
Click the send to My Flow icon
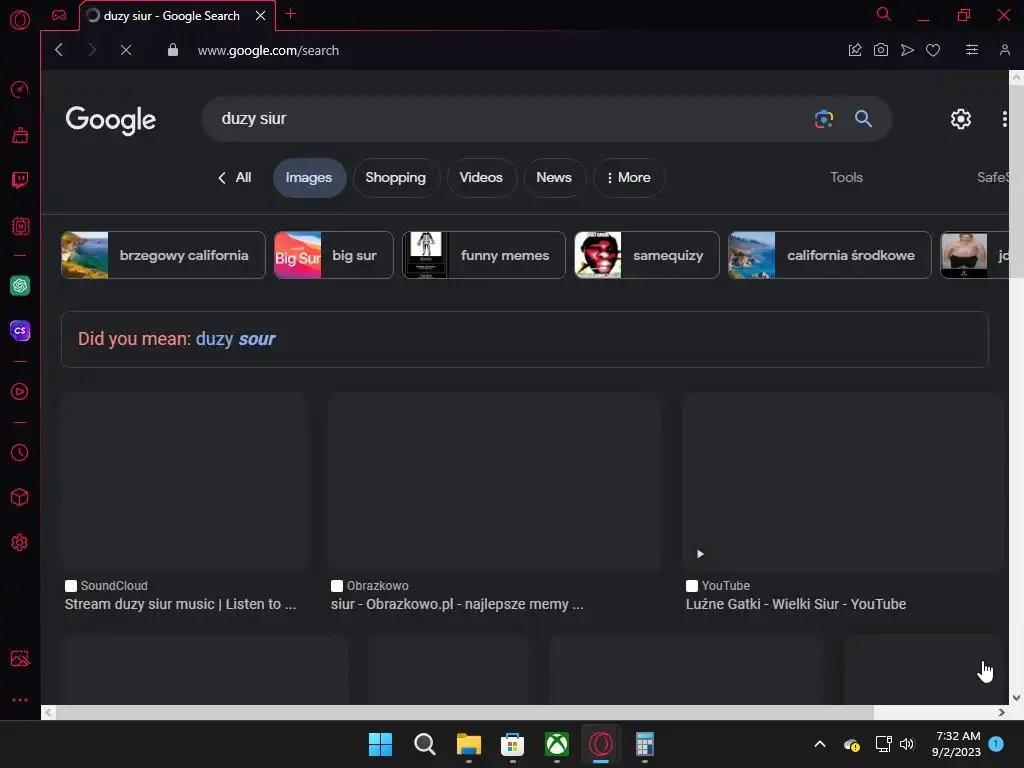click(907, 50)
